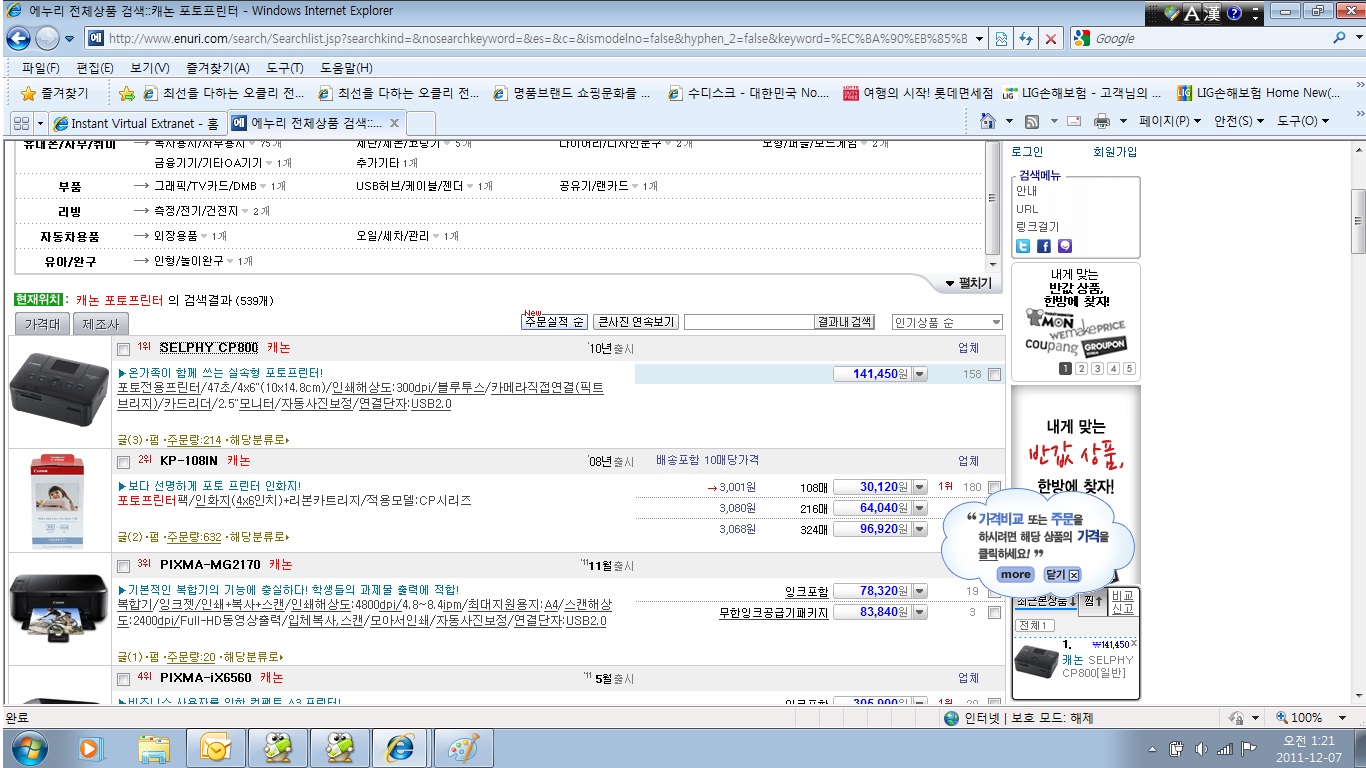Close the cloud tooltip with 닫기
1366x768 pixels.
pos(1063,575)
